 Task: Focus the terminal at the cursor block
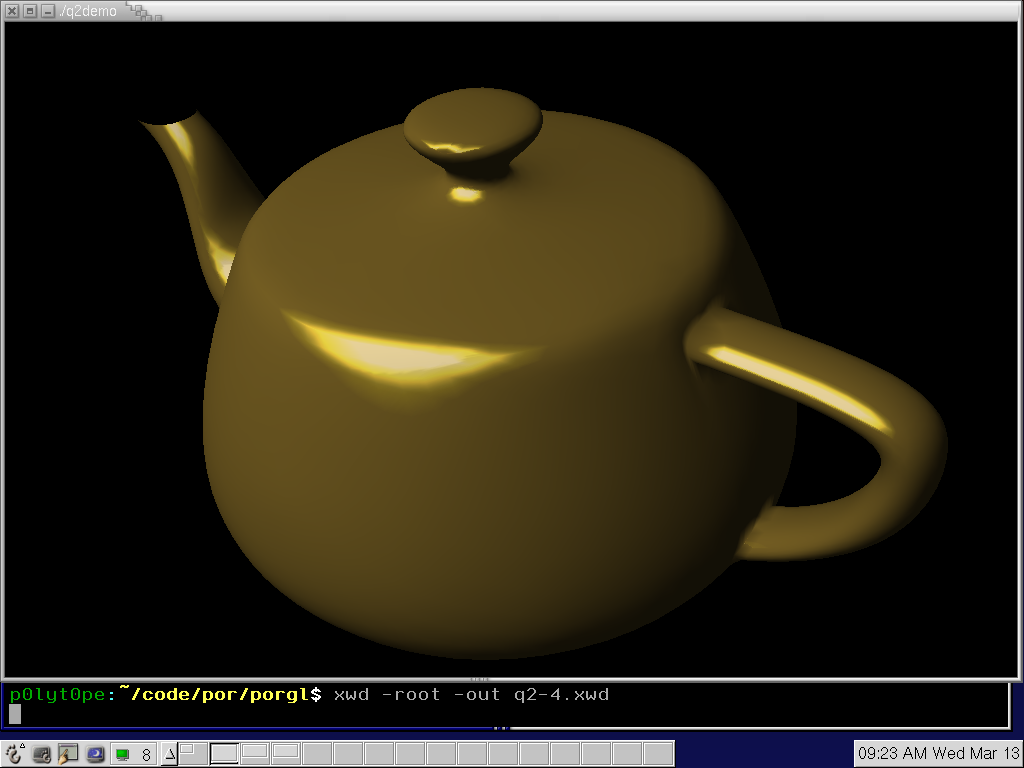pos(15,714)
